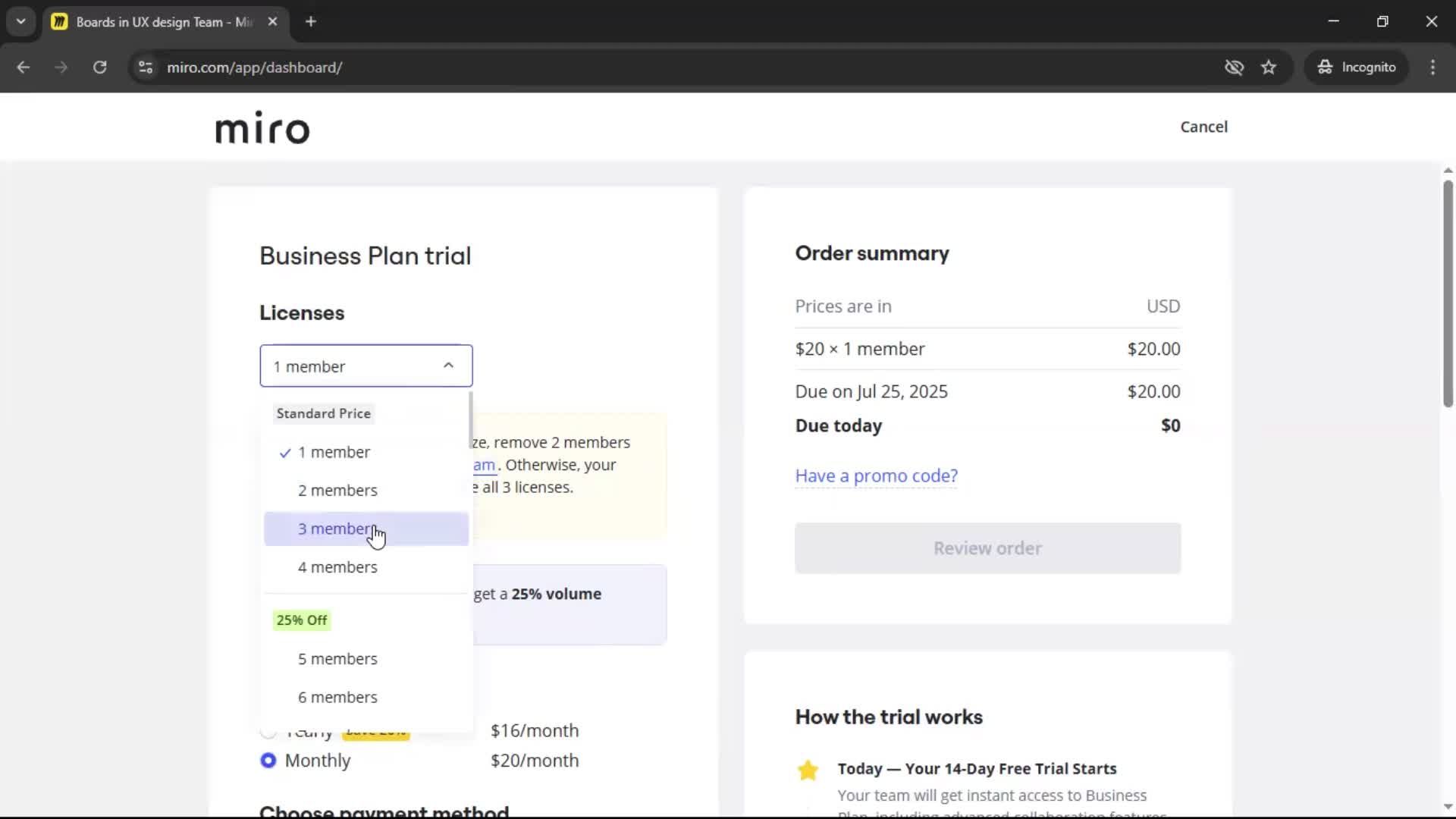Go back to previous page
This screenshot has height=819, width=1456.
coord(24,67)
